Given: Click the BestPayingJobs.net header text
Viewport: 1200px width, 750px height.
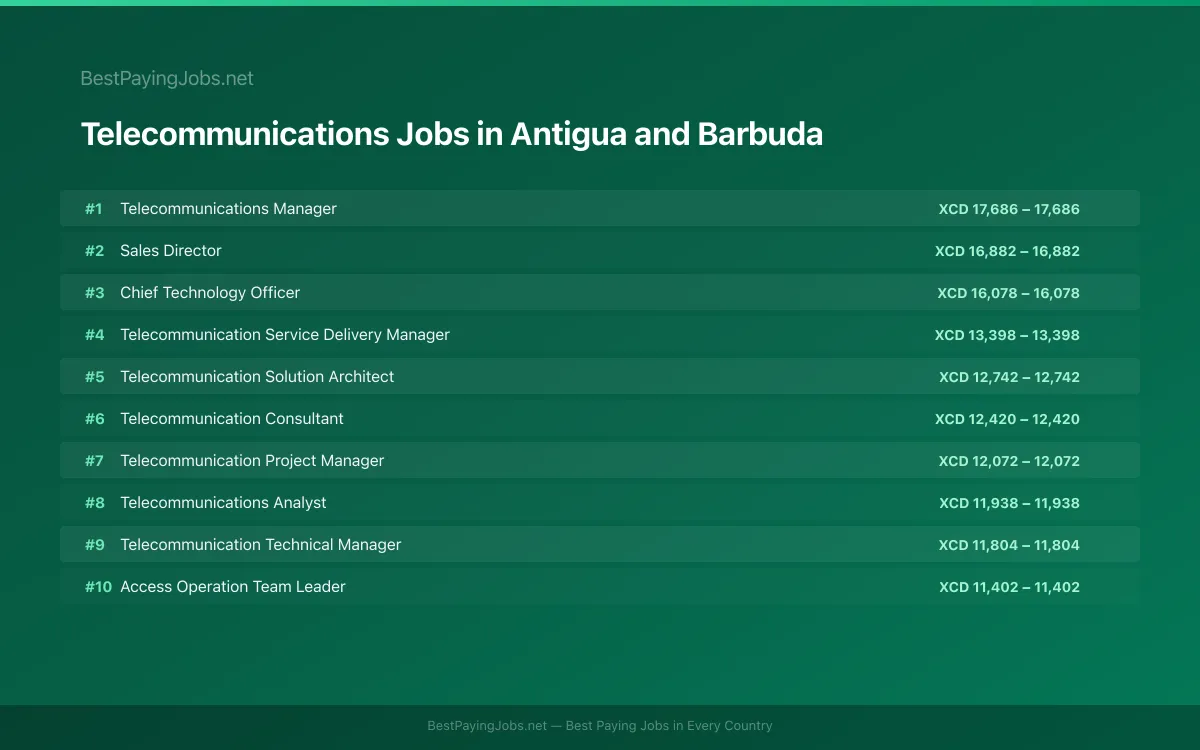Looking at the screenshot, I should [x=167, y=78].
